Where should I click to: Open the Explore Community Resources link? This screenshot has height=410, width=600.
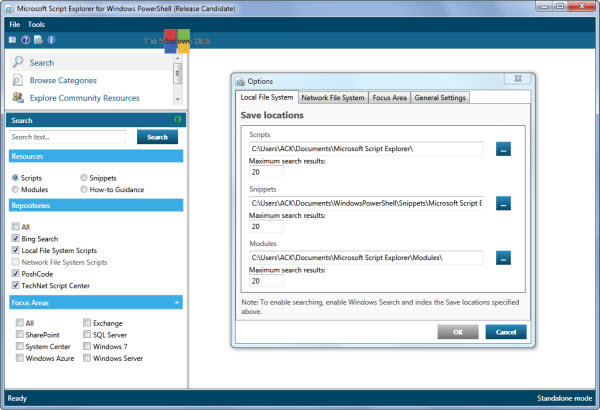tap(85, 98)
